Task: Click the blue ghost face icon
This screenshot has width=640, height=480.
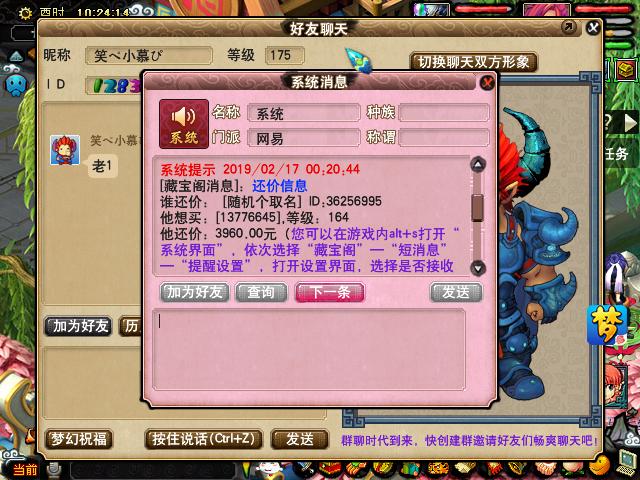Action: (x=16, y=85)
